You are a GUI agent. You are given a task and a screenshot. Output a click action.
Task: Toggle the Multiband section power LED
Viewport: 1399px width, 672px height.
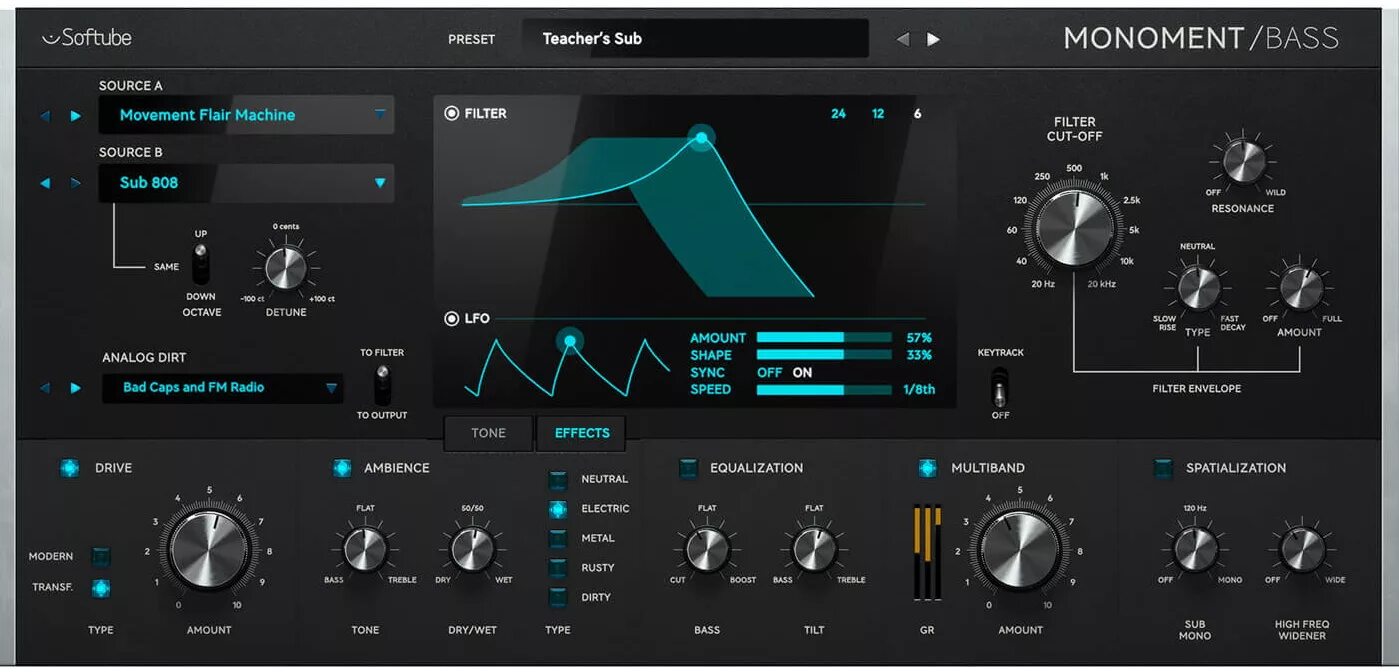tap(927, 468)
